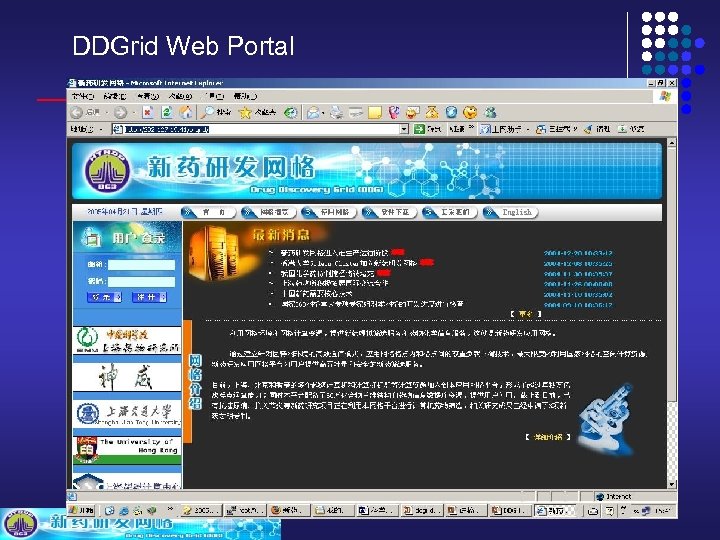Switch to the 'dcgrid...' taskbar window

pos(422,510)
